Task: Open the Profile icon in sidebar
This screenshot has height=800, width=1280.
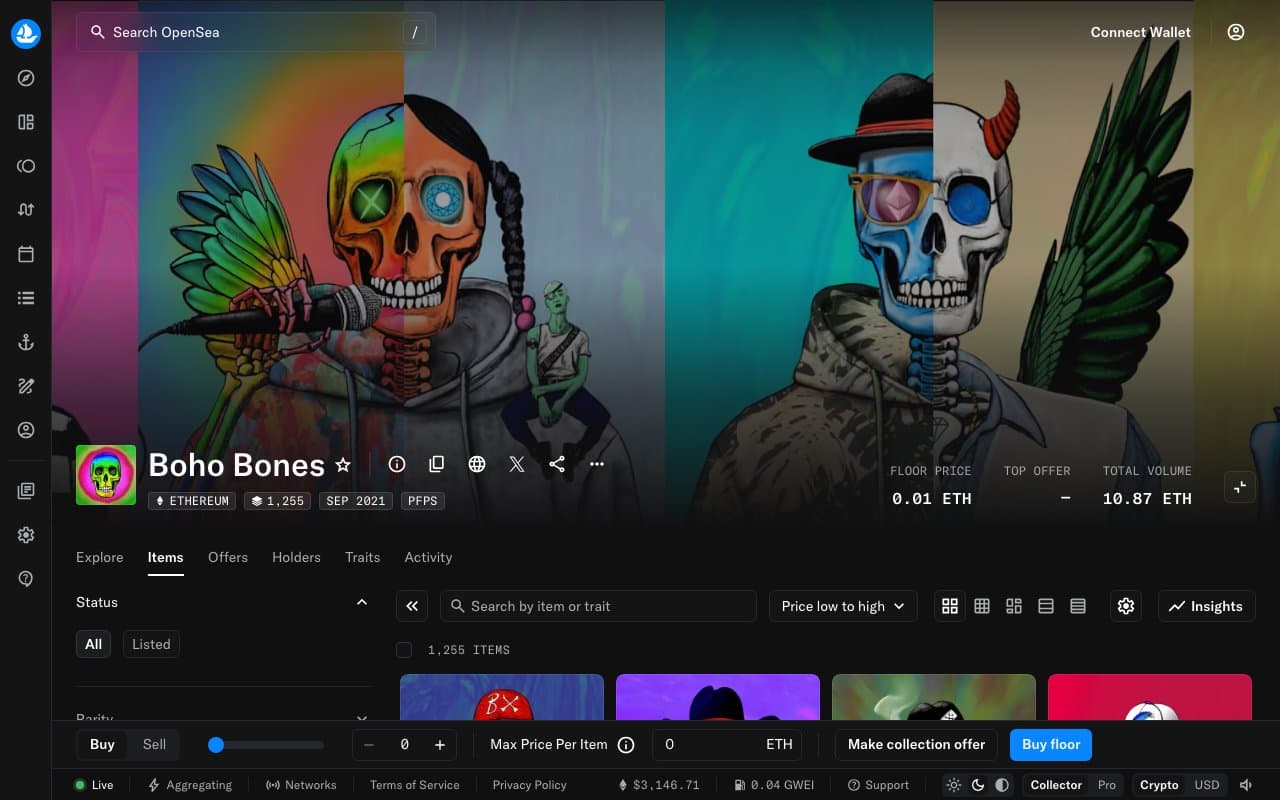Action: point(26,430)
